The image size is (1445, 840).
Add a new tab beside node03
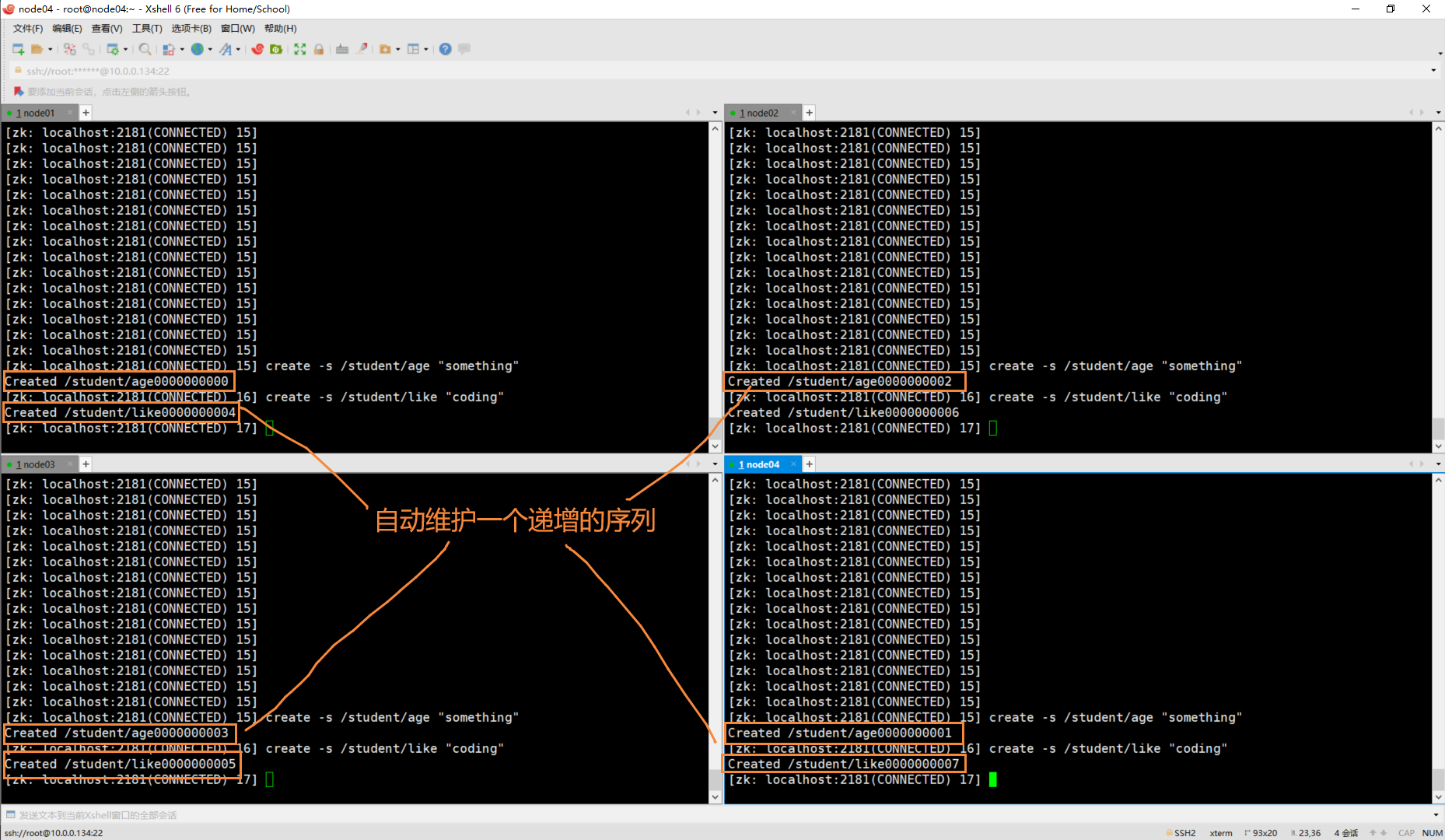click(x=86, y=464)
